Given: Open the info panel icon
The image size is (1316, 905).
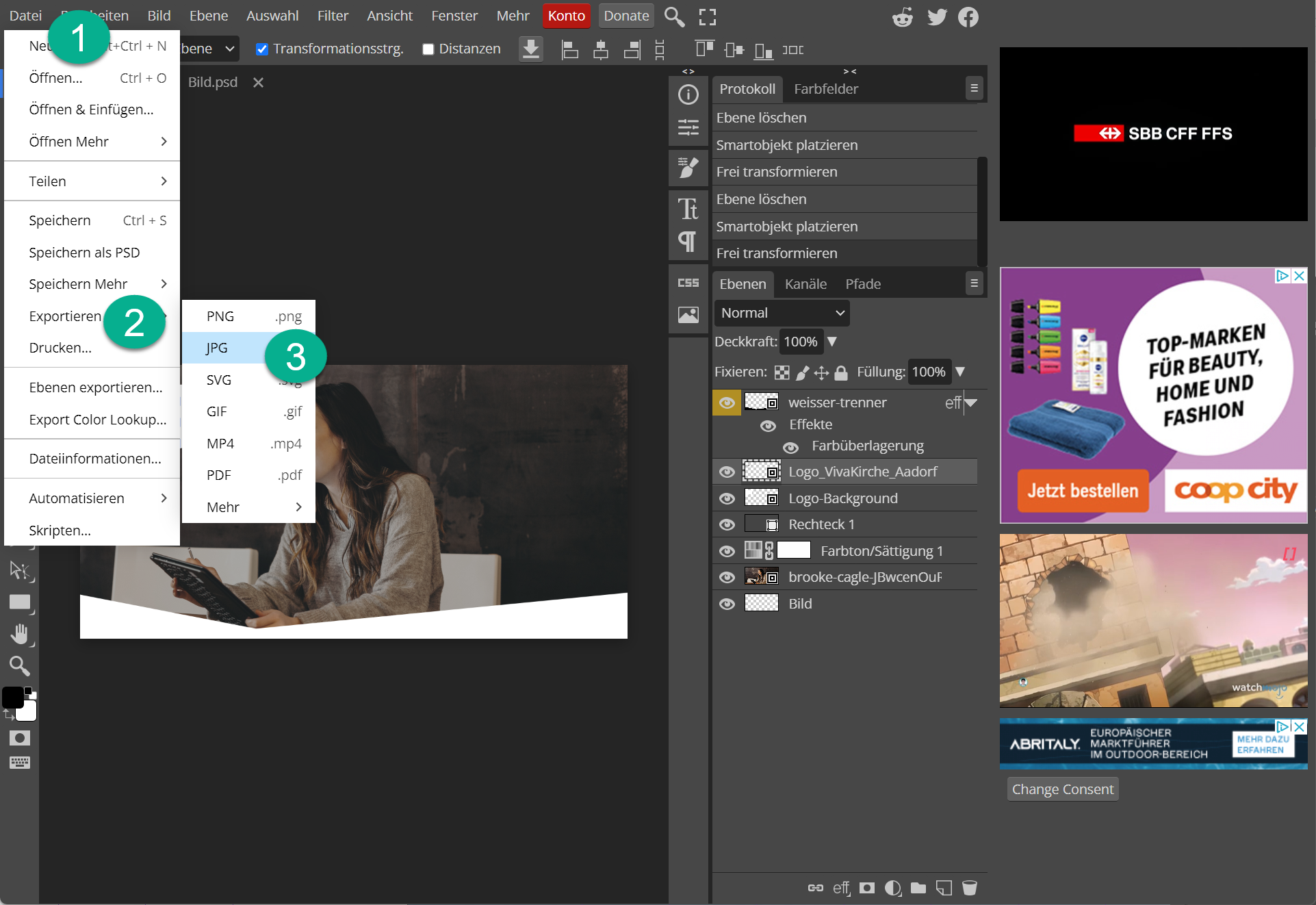Looking at the screenshot, I should point(688,94).
